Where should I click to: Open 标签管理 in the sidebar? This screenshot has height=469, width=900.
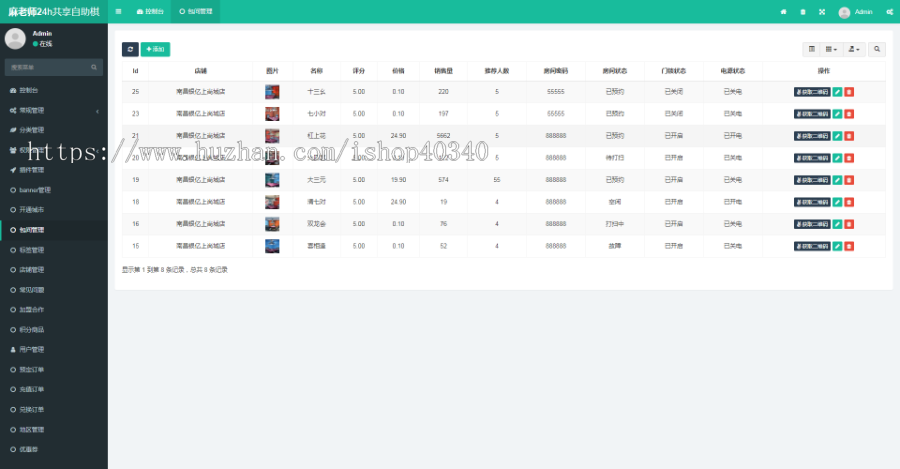[54, 250]
